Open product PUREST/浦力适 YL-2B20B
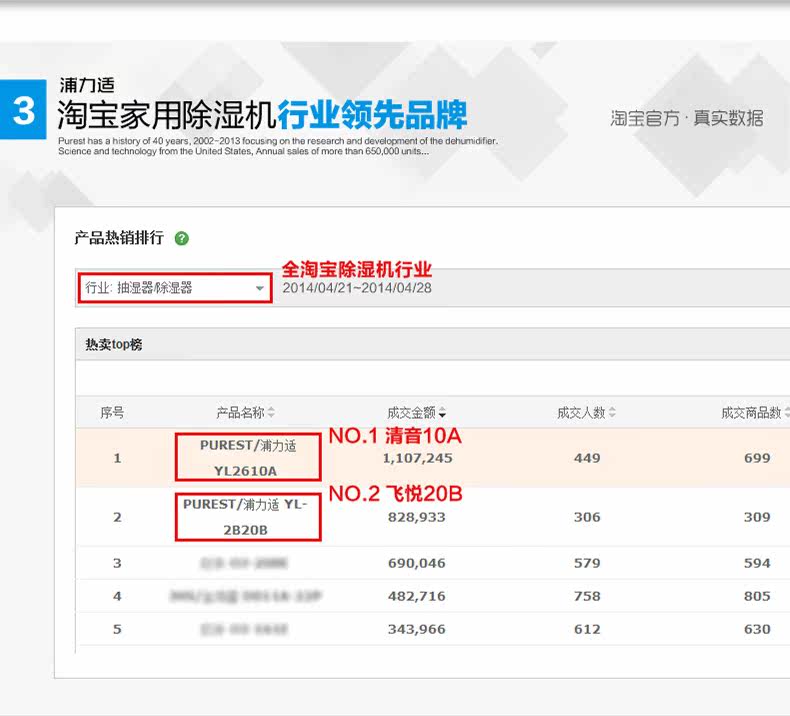790x716 pixels. [x=246, y=517]
